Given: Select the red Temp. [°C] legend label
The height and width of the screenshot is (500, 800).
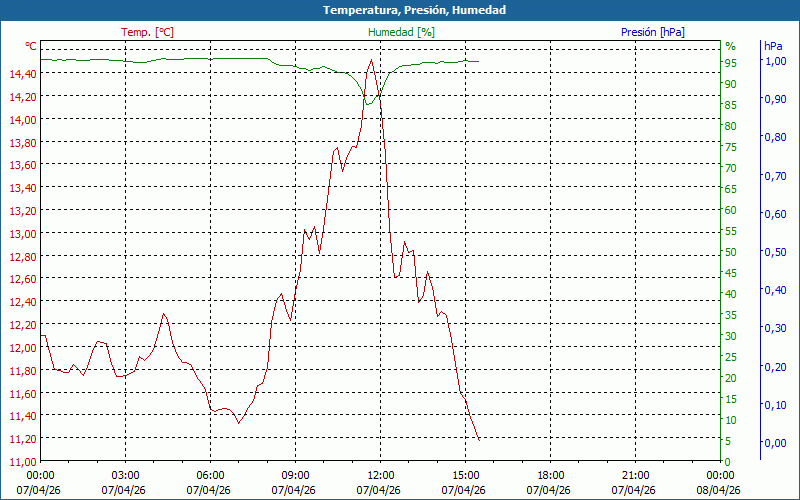Looking at the screenshot, I should [x=147, y=32].
